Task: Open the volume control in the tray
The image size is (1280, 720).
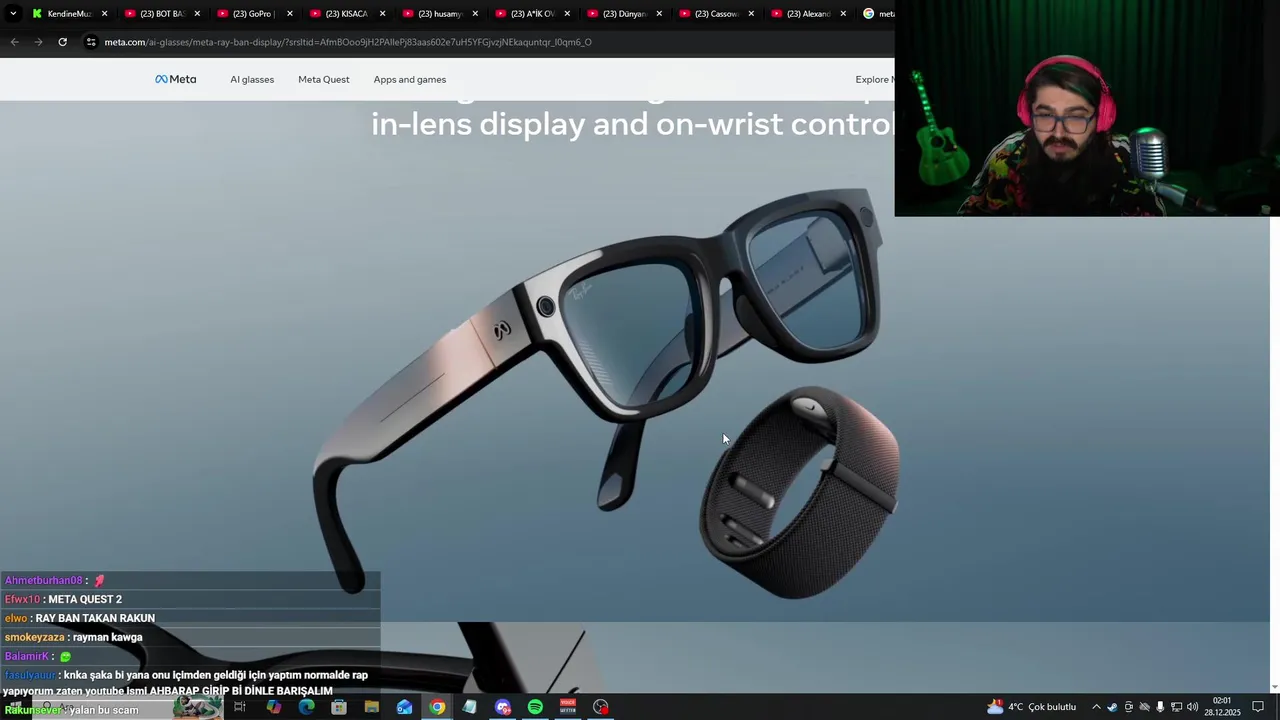Action: pyautogui.click(x=1192, y=707)
